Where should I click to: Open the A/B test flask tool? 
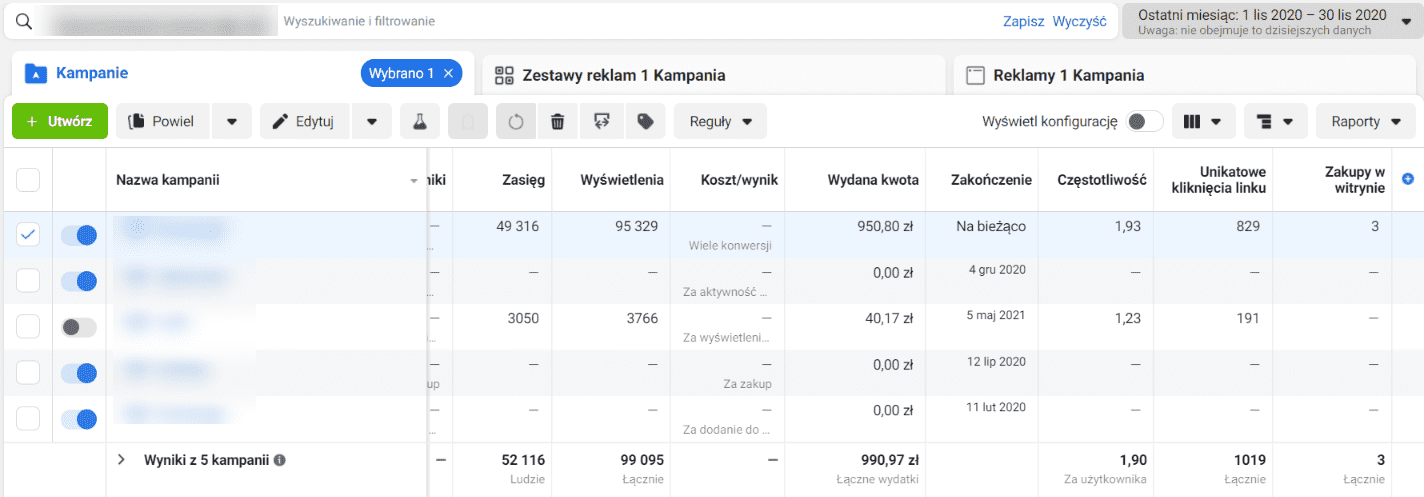(x=420, y=122)
